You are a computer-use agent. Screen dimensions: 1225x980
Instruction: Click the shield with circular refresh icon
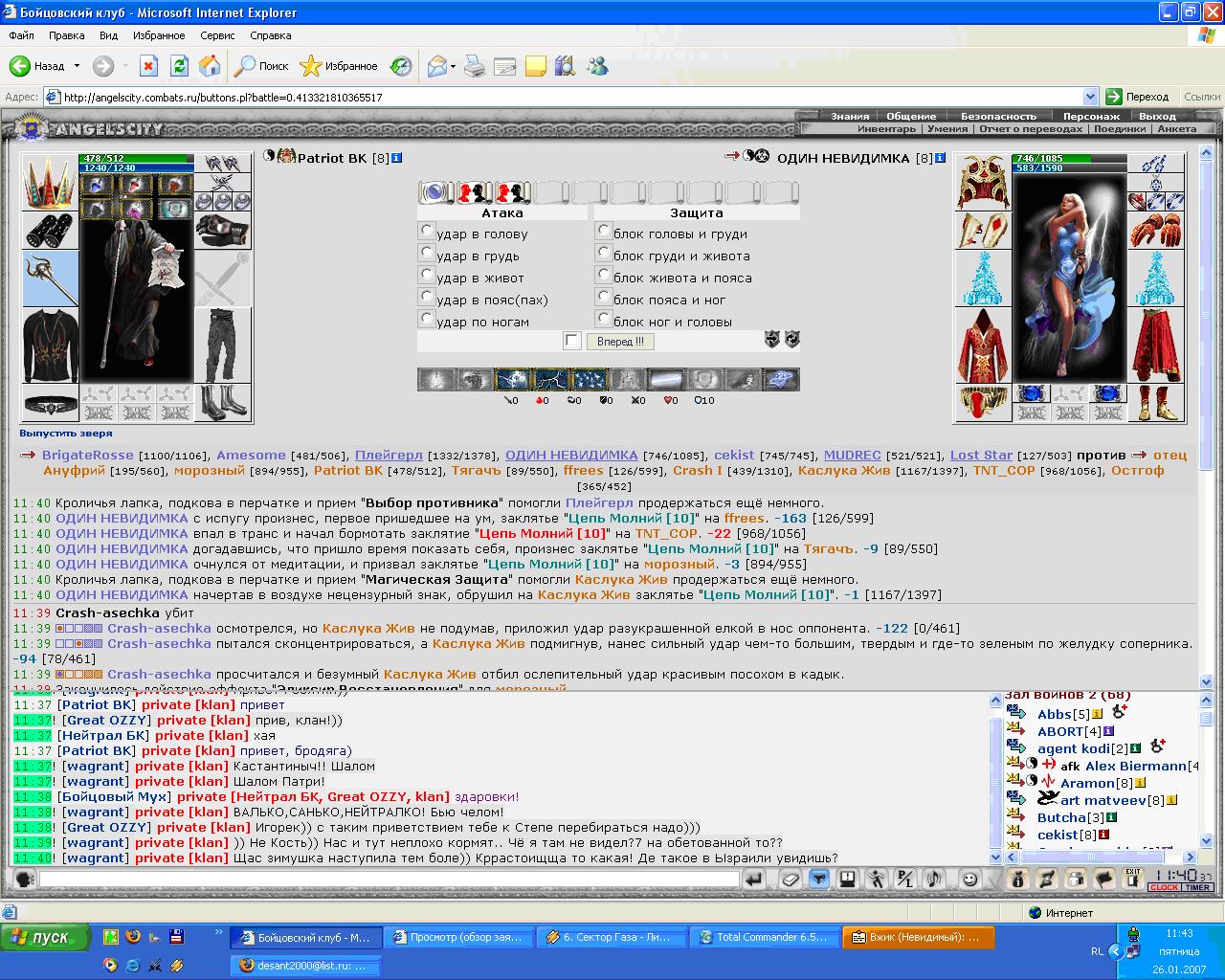791,339
